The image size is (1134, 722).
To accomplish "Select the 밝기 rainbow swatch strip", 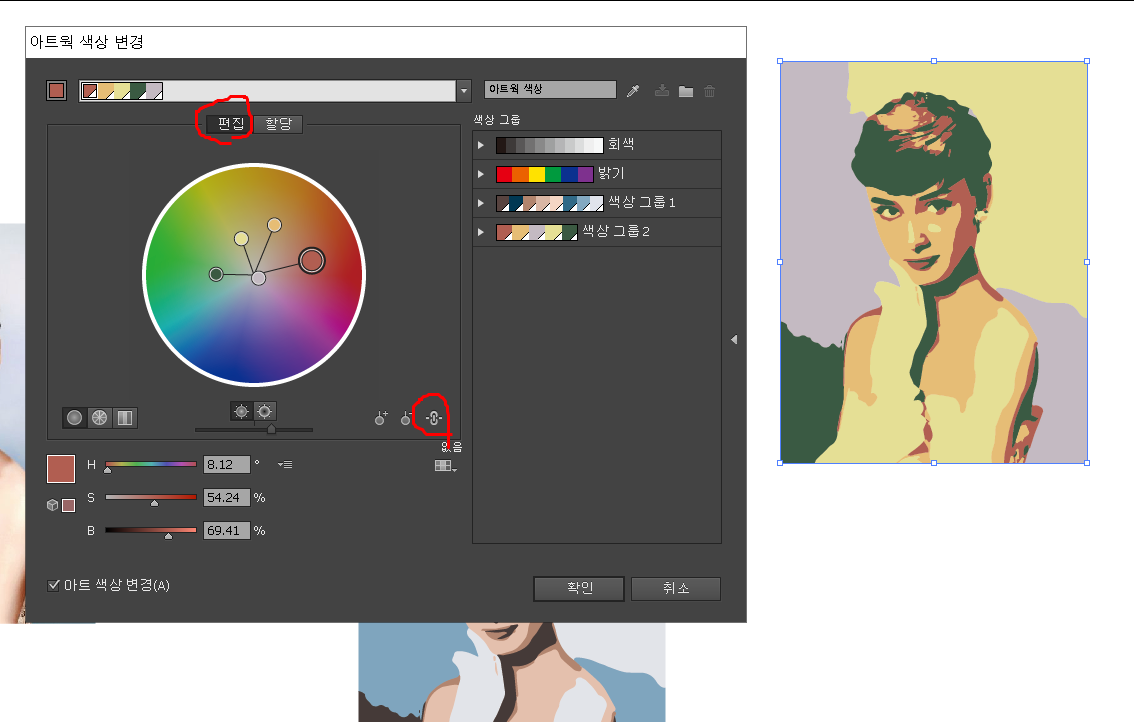I will pyautogui.click(x=545, y=174).
